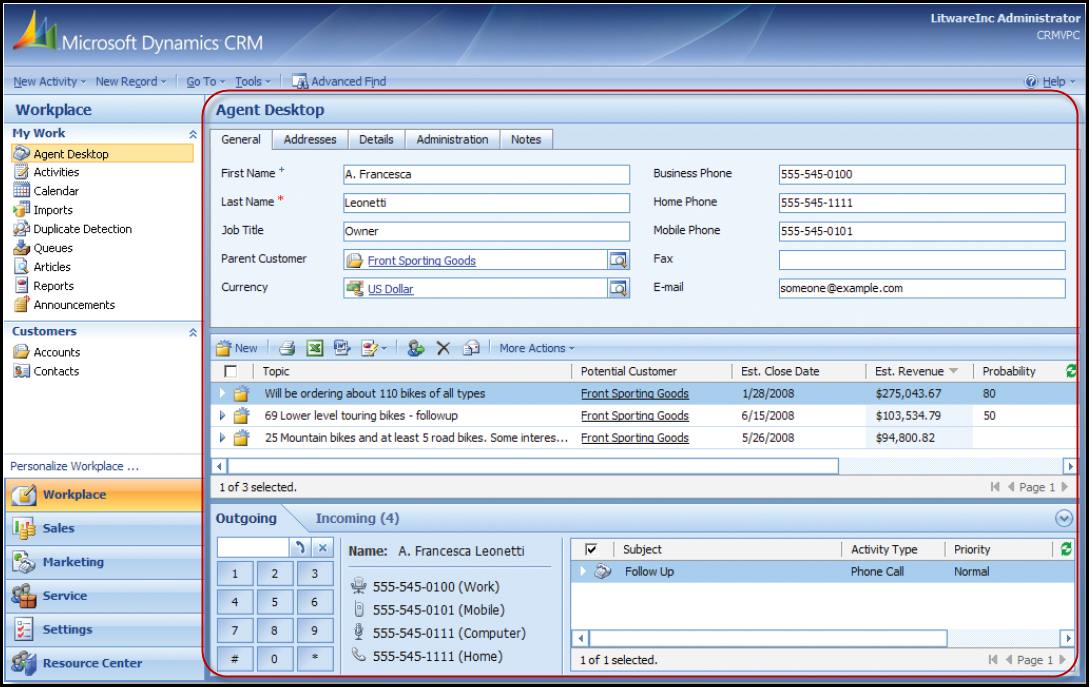This screenshot has height=687, width=1089.
Task: Click New button in grid toolbar
Action: point(237,348)
